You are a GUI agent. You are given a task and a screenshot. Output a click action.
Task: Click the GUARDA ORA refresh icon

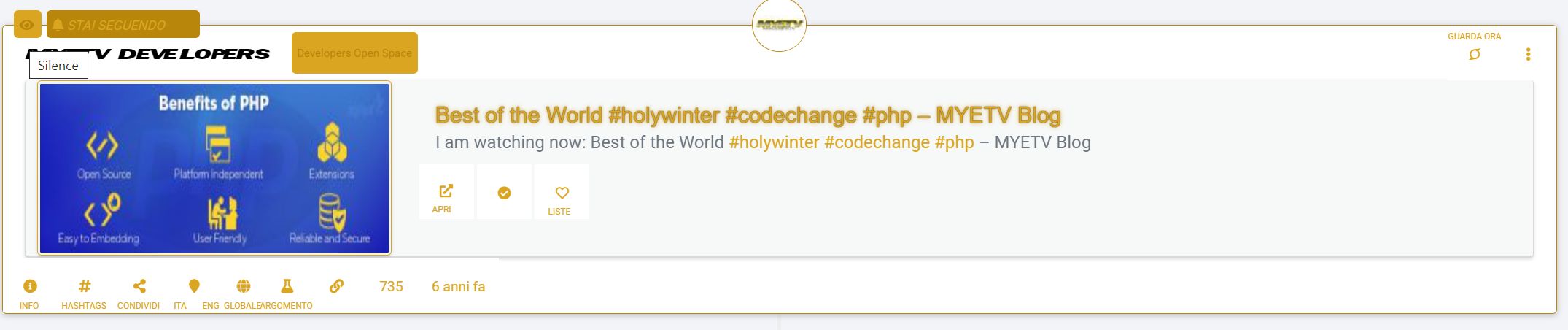(1474, 55)
